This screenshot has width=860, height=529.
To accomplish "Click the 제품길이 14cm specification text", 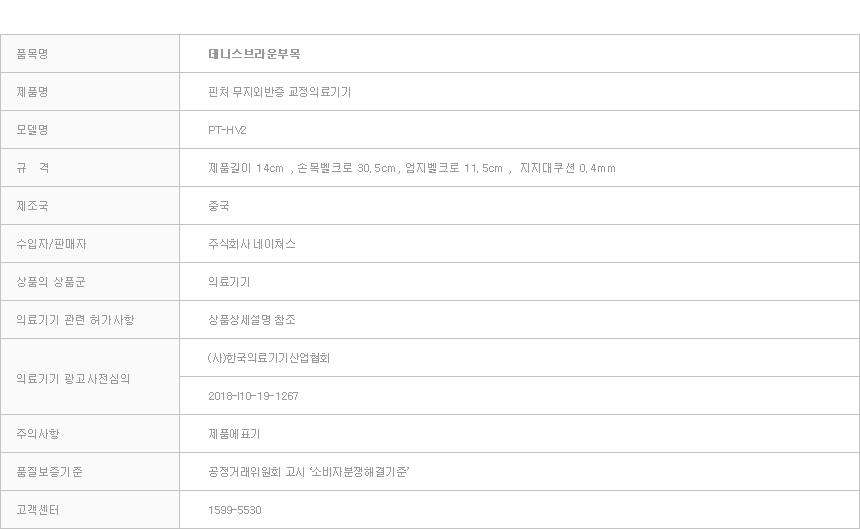I will (246, 168).
